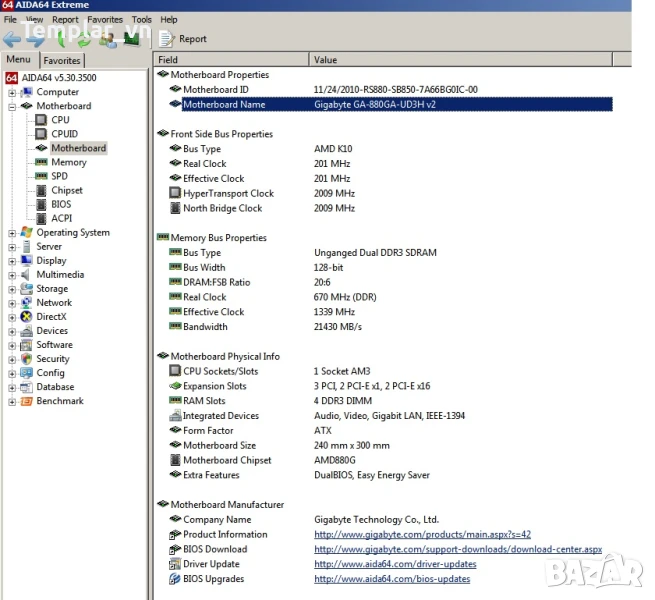Expand the Storage tree node
This screenshot has height=600, width=655.
click(12, 289)
